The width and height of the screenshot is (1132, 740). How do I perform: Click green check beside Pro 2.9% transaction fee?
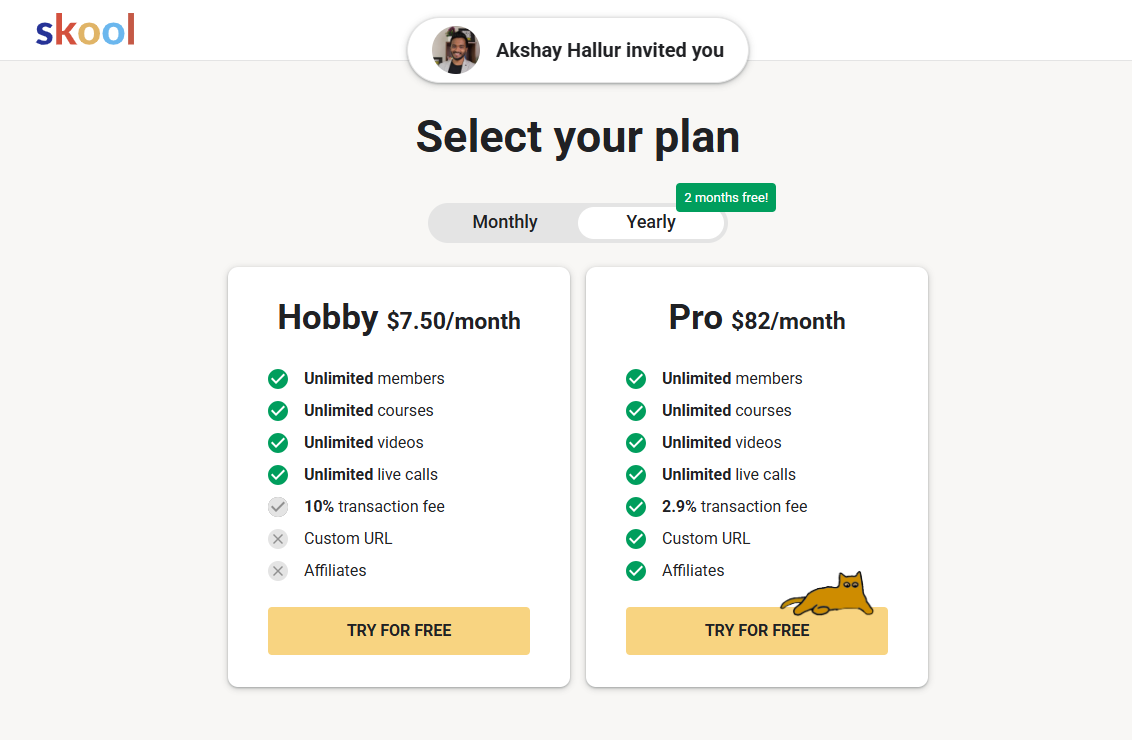click(x=636, y=507)
